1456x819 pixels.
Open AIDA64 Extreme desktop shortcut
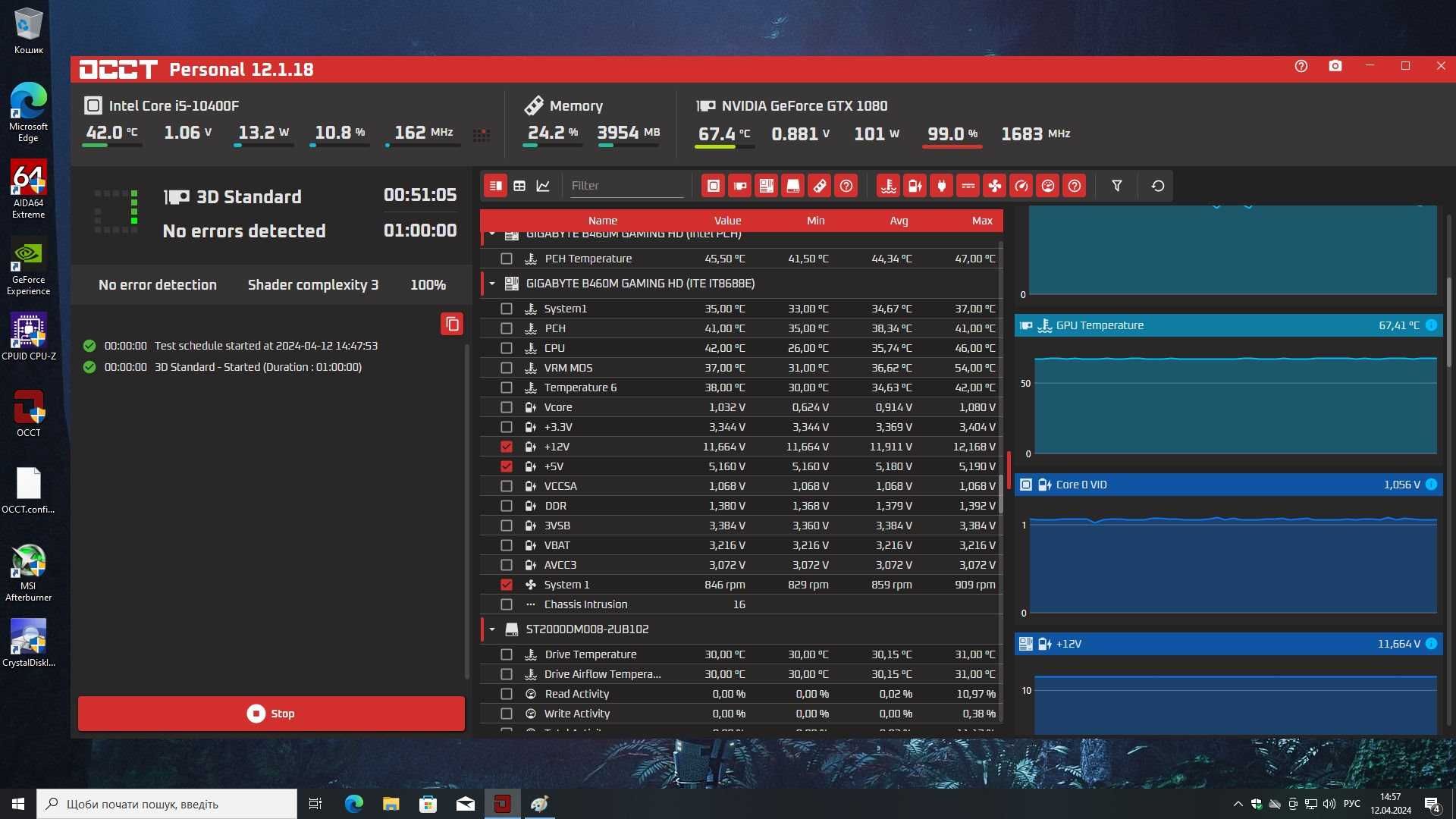tap(29, 189)
